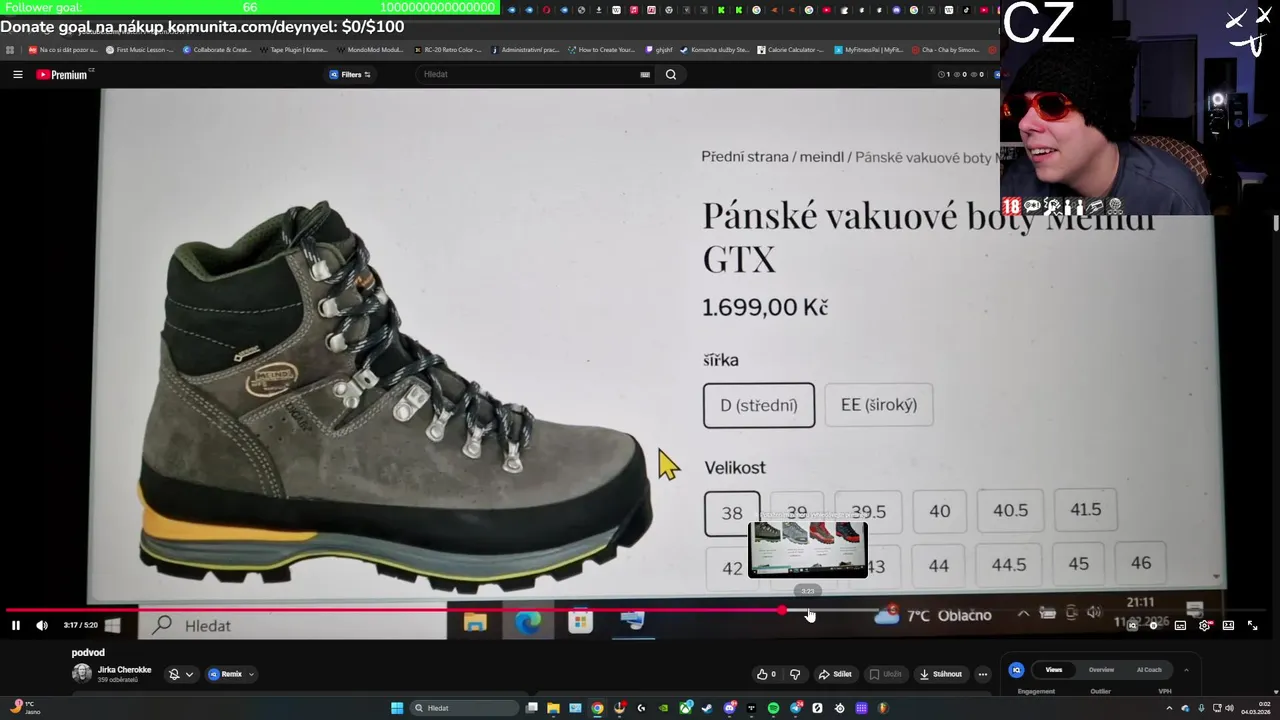Viewport: 1280px width, 720px height.
Task: Open the Komunita služby Ste... bookmark
Action: 713,49
